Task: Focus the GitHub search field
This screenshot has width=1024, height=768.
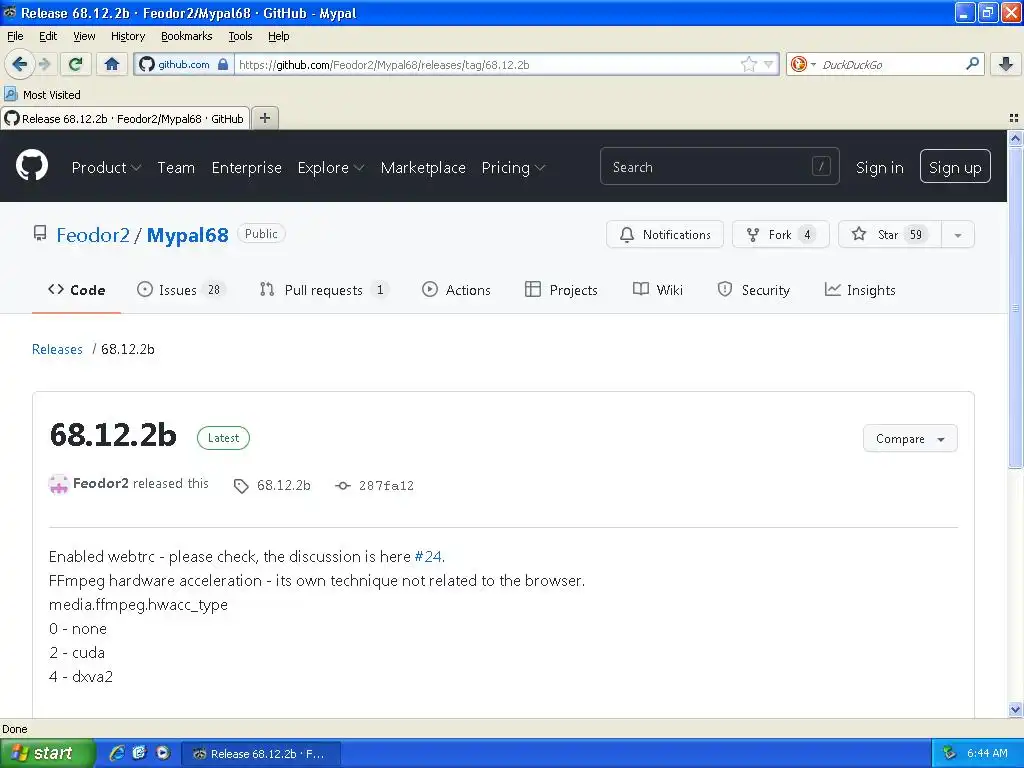Action: click(x=719, y=167)
